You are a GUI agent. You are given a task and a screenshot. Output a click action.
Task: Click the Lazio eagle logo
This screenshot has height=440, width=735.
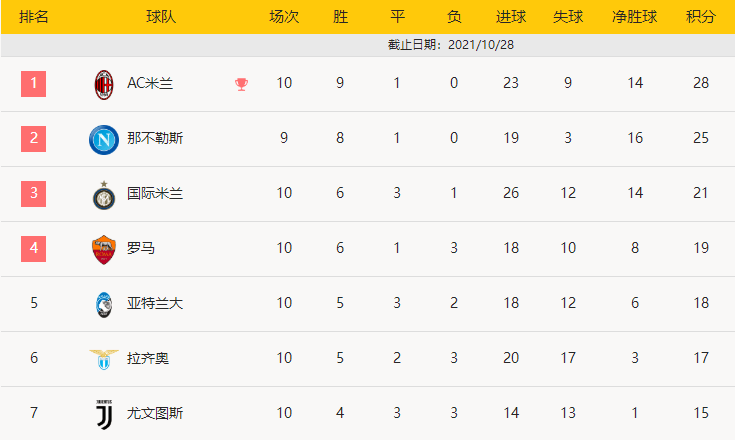[x=104, y=359]
